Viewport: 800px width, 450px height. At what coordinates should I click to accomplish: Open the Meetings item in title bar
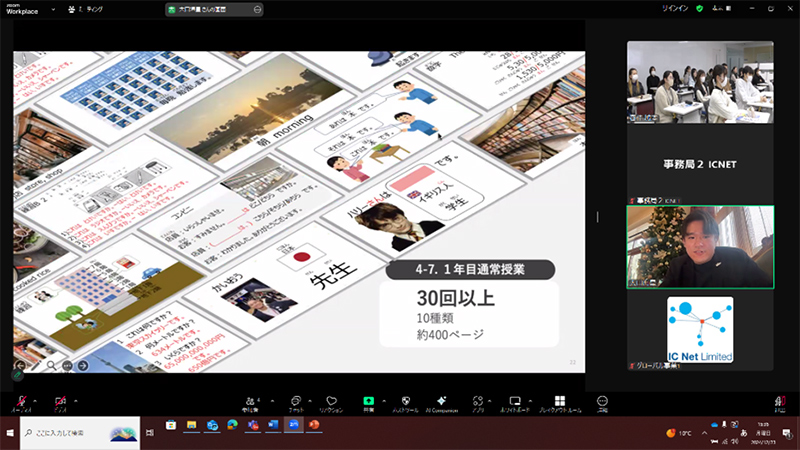[x=86, y=9]
